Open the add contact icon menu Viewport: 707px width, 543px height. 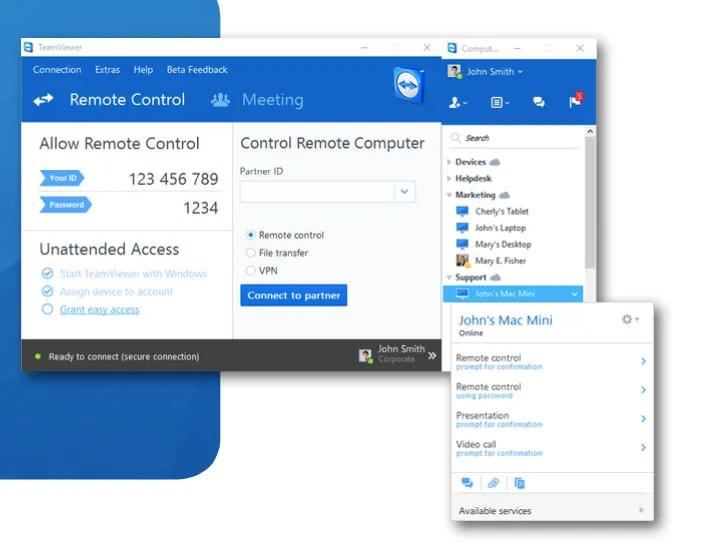click(458, 103)
